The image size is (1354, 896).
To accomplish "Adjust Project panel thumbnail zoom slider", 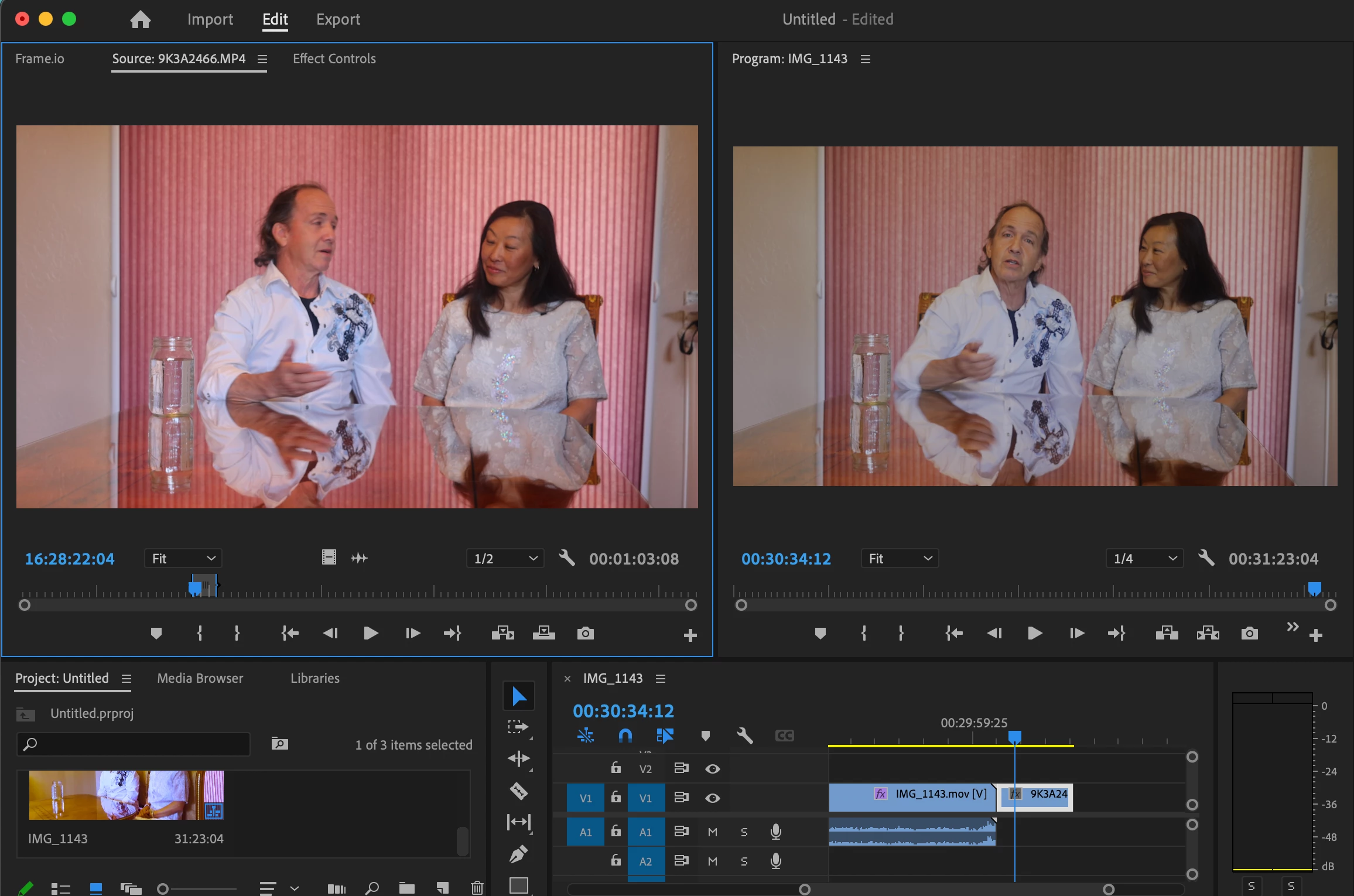I will tap(163, 889).
